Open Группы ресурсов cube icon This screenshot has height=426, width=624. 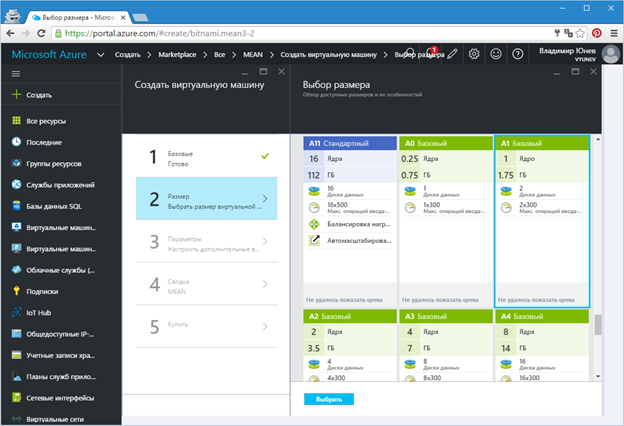(16, 163)
